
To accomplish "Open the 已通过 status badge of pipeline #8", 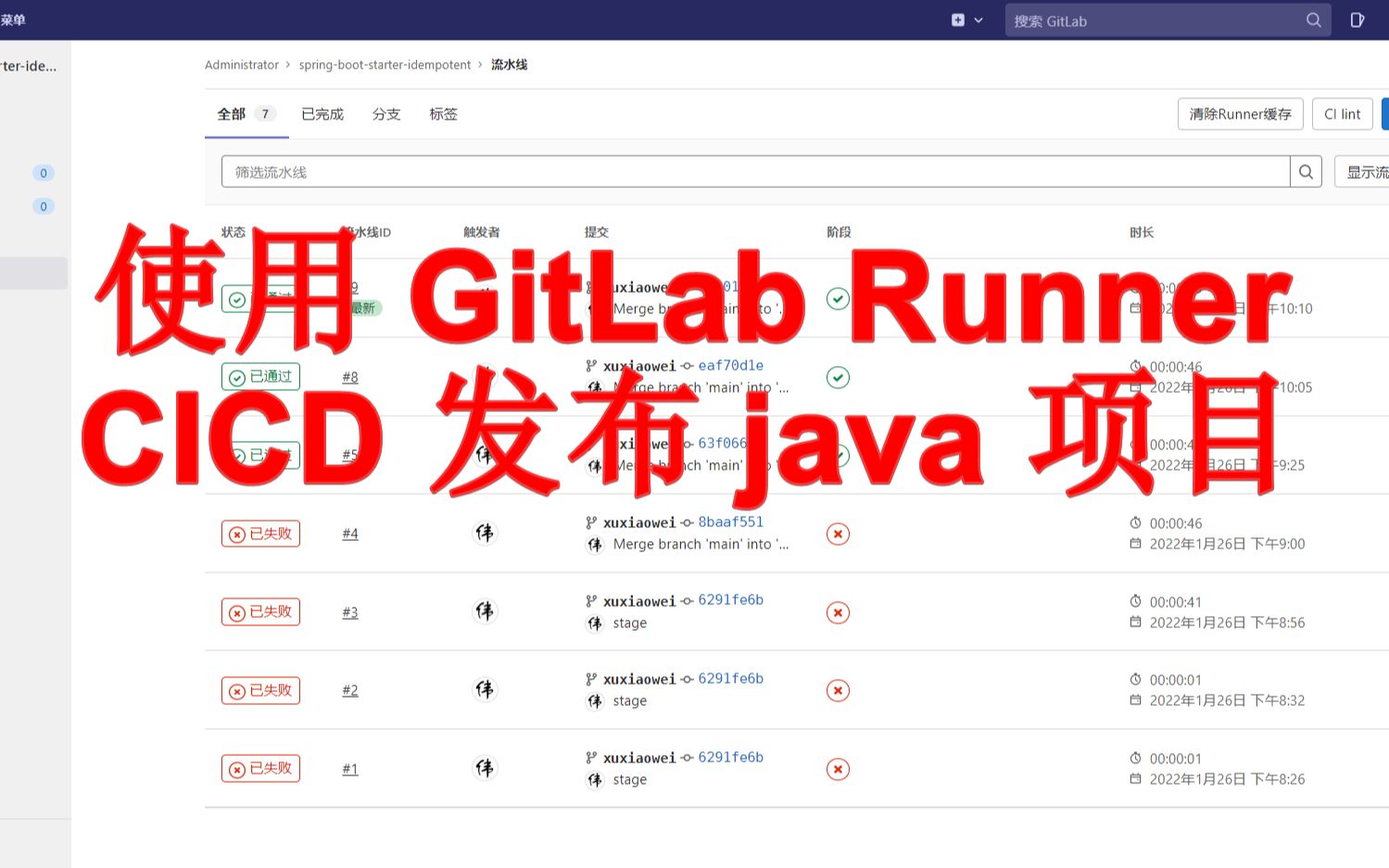I will (x=260, y=376).
